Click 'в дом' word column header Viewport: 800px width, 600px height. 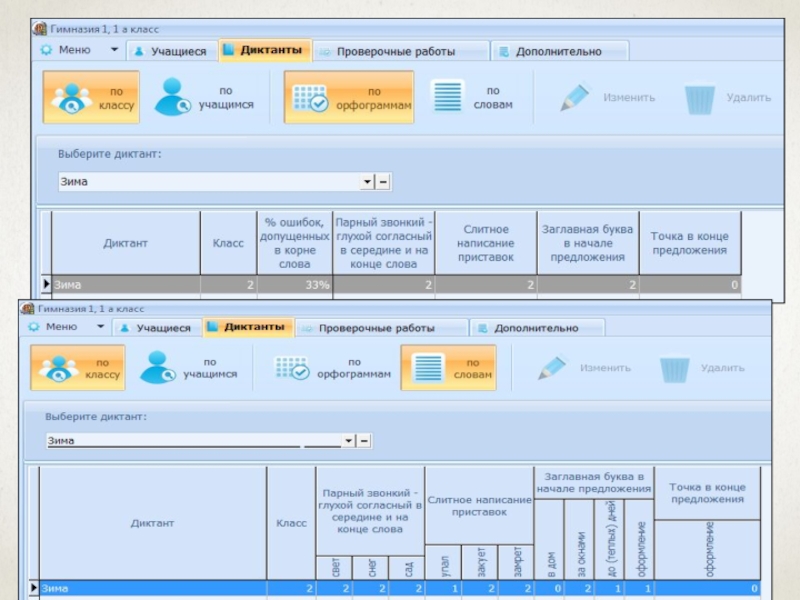point(549,539)
